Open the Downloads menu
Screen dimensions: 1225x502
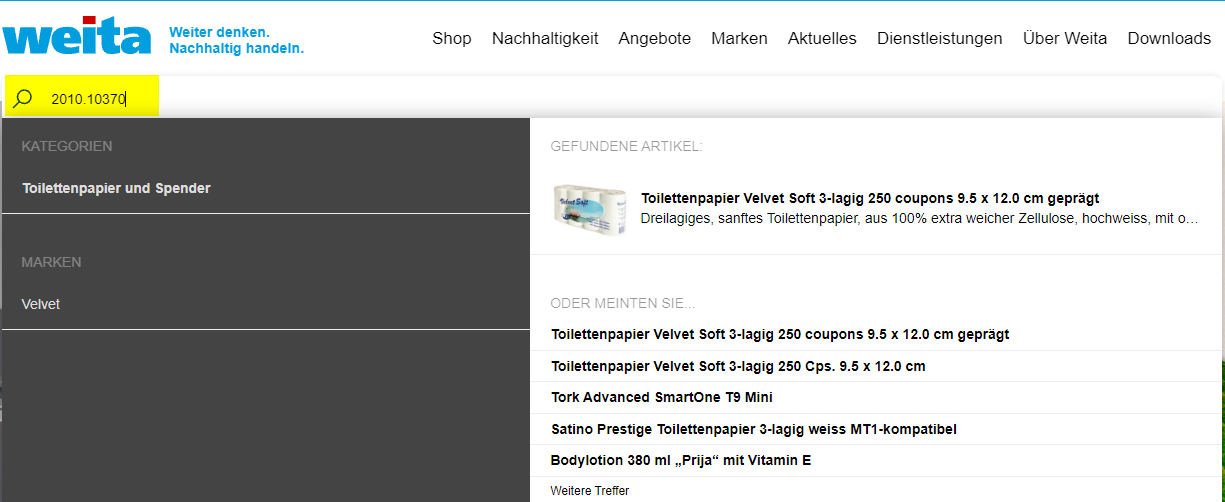point(1169,38)
